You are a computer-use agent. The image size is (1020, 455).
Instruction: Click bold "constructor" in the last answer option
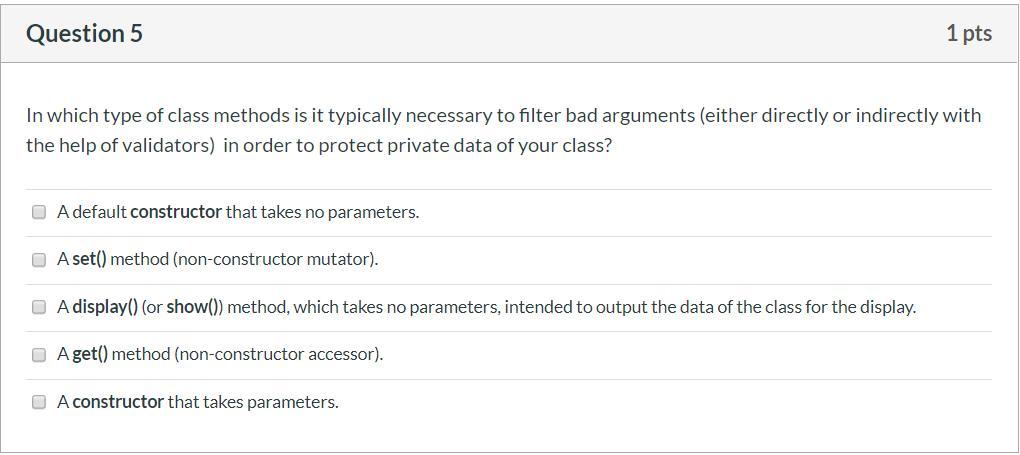[x=118, y=402]
